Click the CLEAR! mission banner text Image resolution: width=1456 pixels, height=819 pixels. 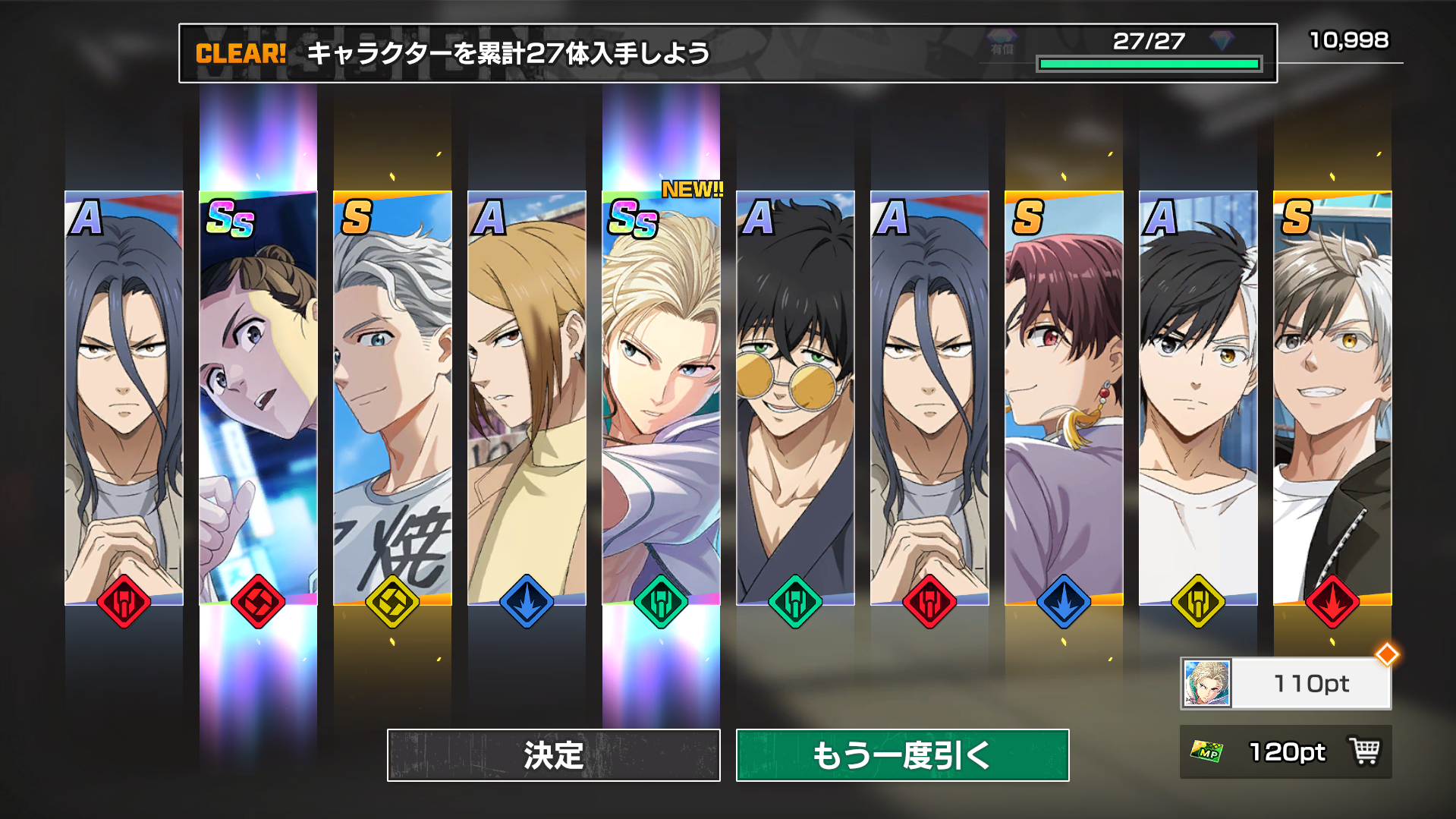241,53
